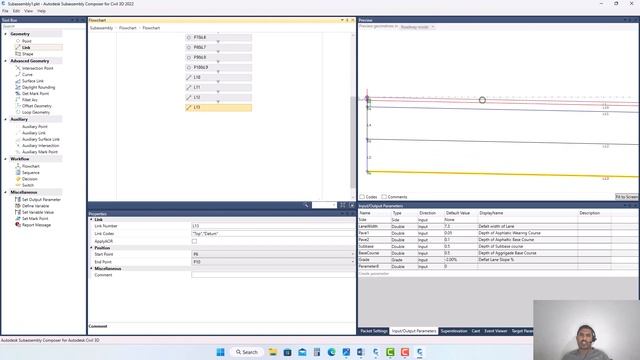
Task: Open the Edit menu
Action: (x=16, y=11)
